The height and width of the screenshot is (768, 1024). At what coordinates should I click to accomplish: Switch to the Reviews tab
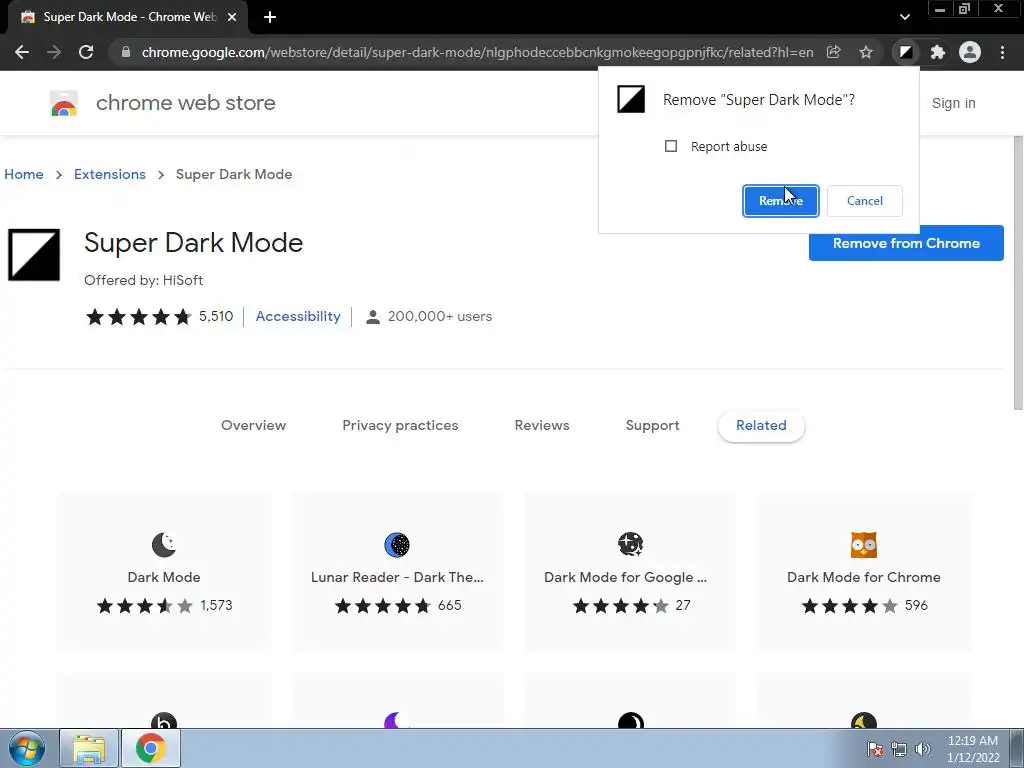coord(542,425)
